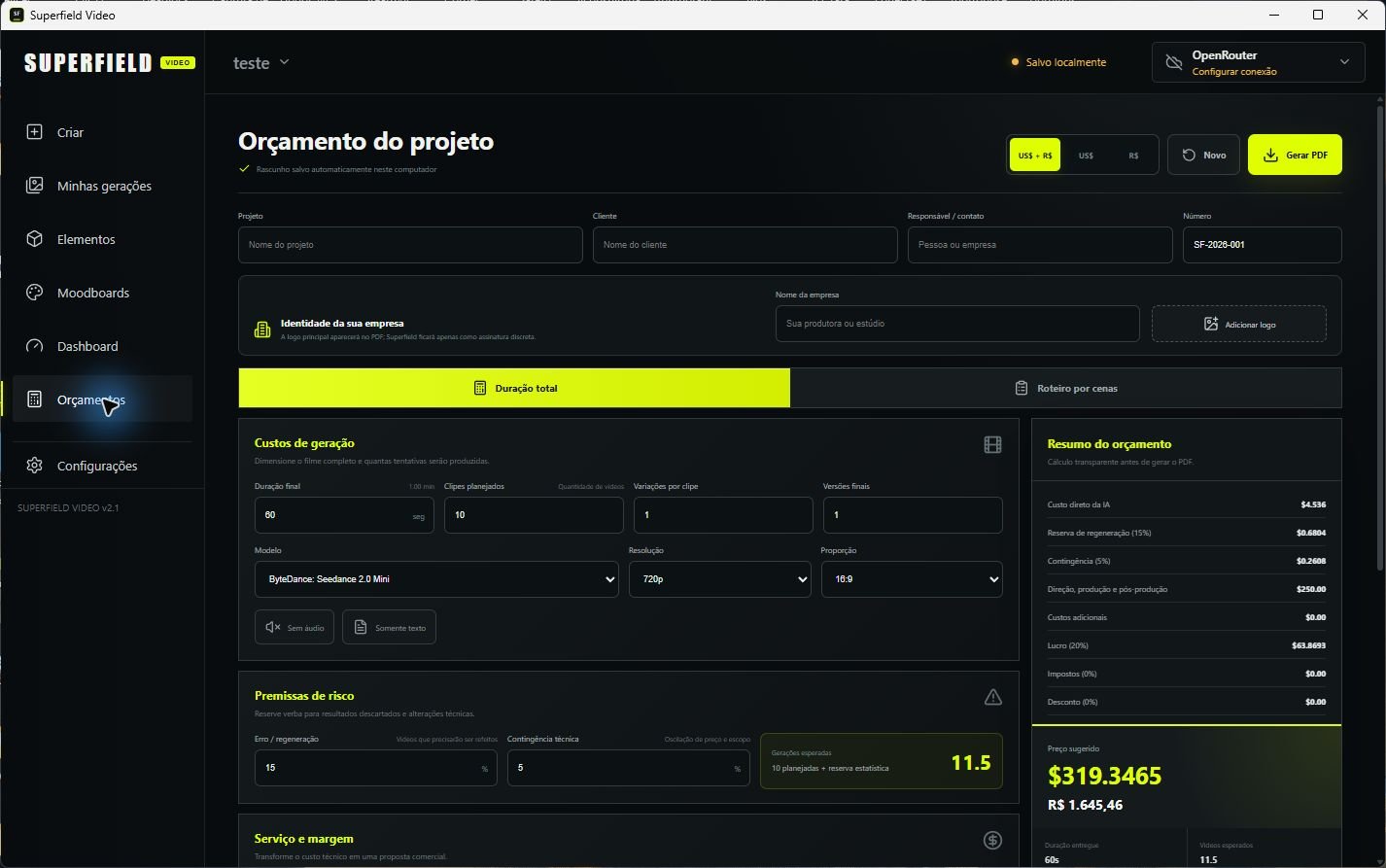The width and height of the screenshot is (1386, 868).
Task: Click the Custo direto da IA value $4.536
Action: click(1312, 505)
